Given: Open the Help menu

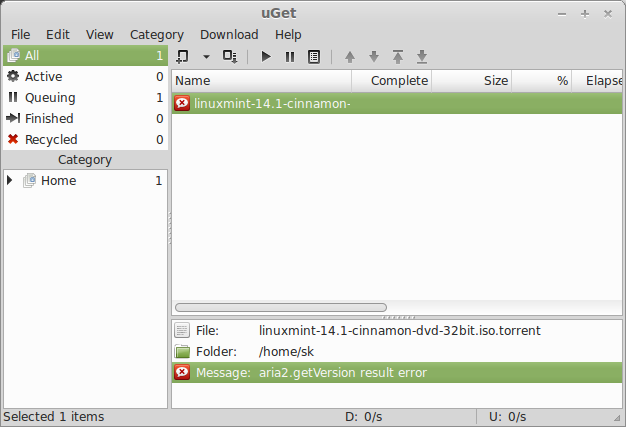Looking at the screenshot, I should coord(288,35).
